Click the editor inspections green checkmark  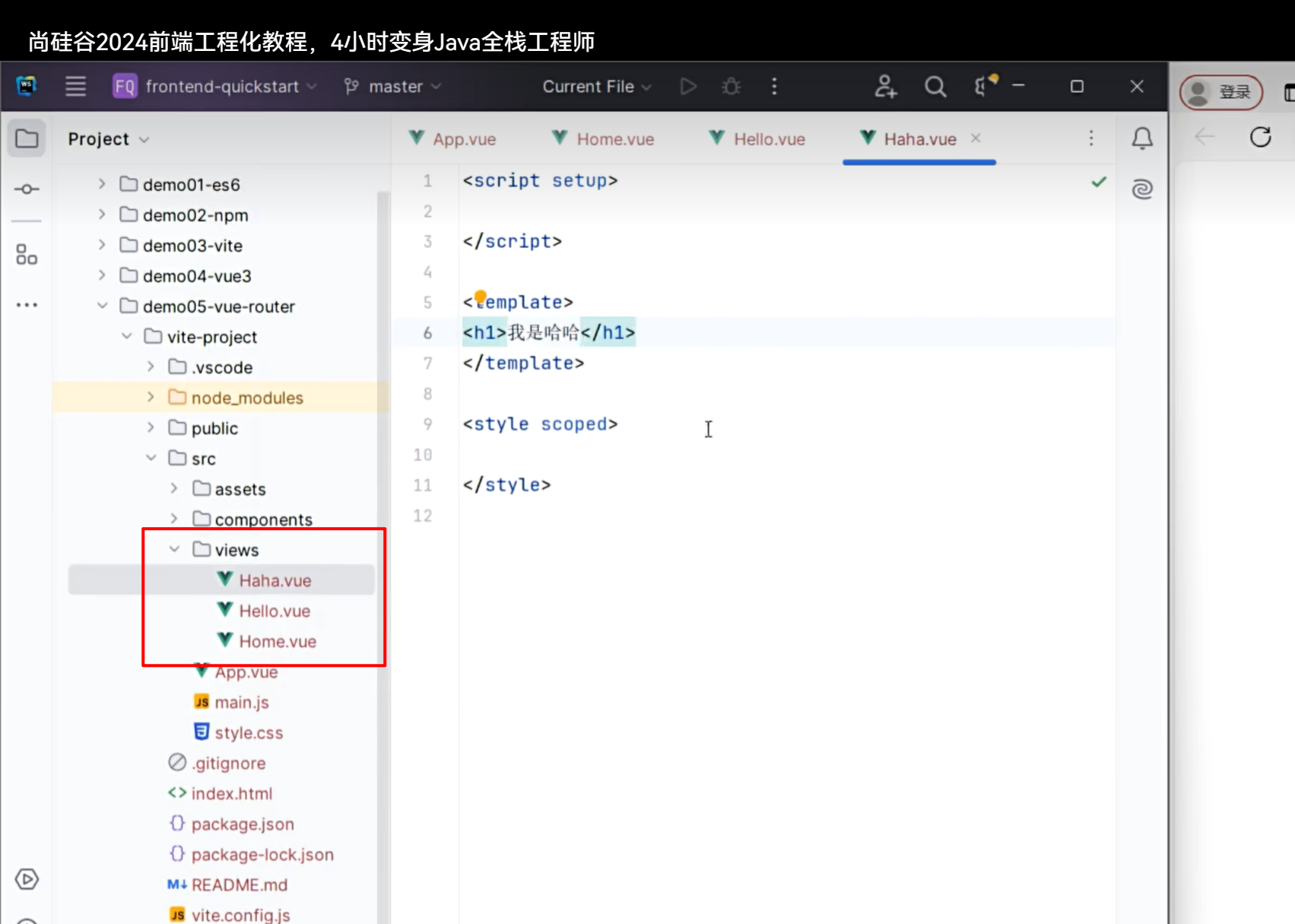pyautogui.click(x=1099, y=182)
